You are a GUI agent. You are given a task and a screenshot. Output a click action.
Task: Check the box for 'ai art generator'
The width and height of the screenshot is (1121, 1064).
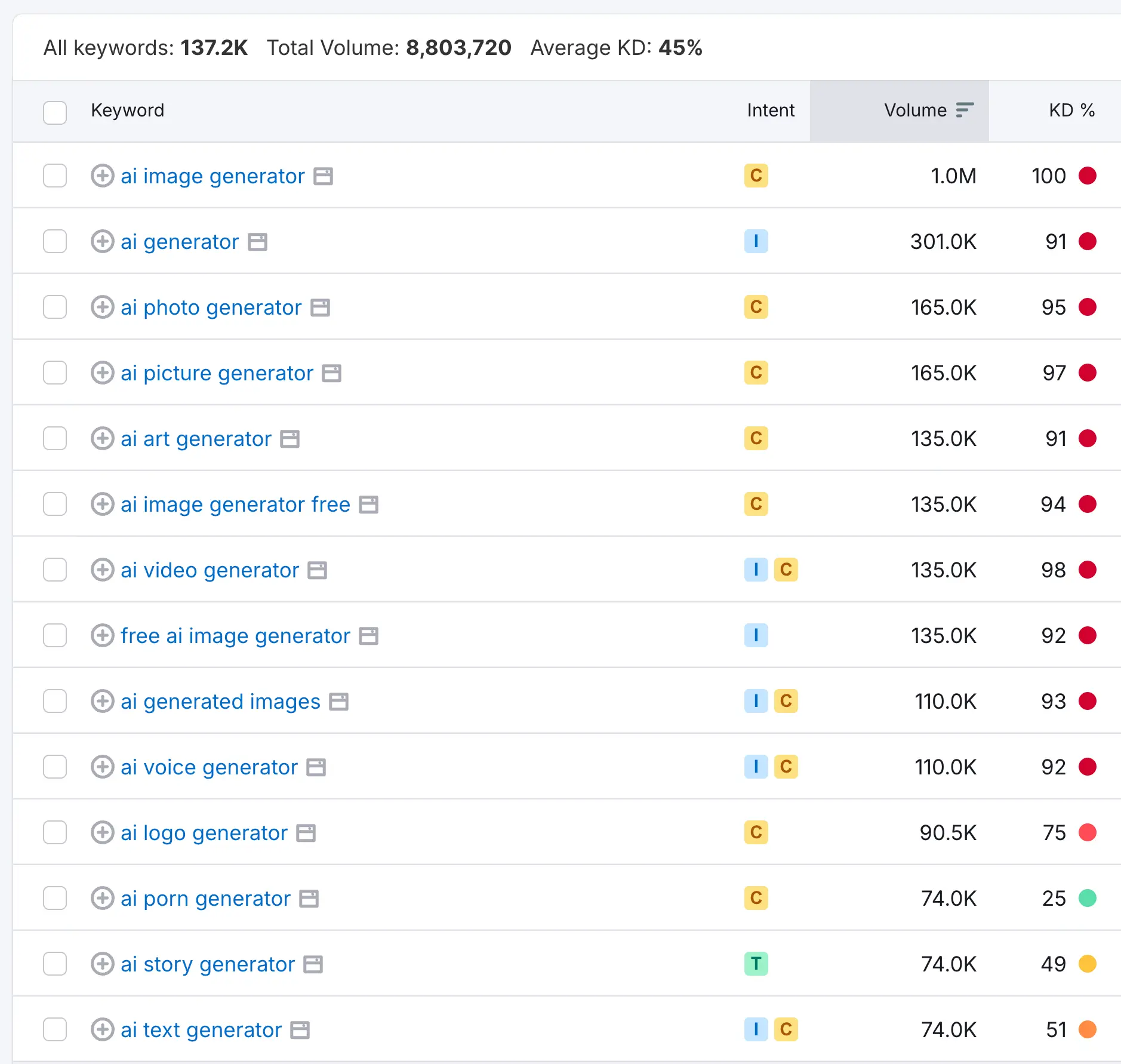pyautogui.click(x=55, y=439)
